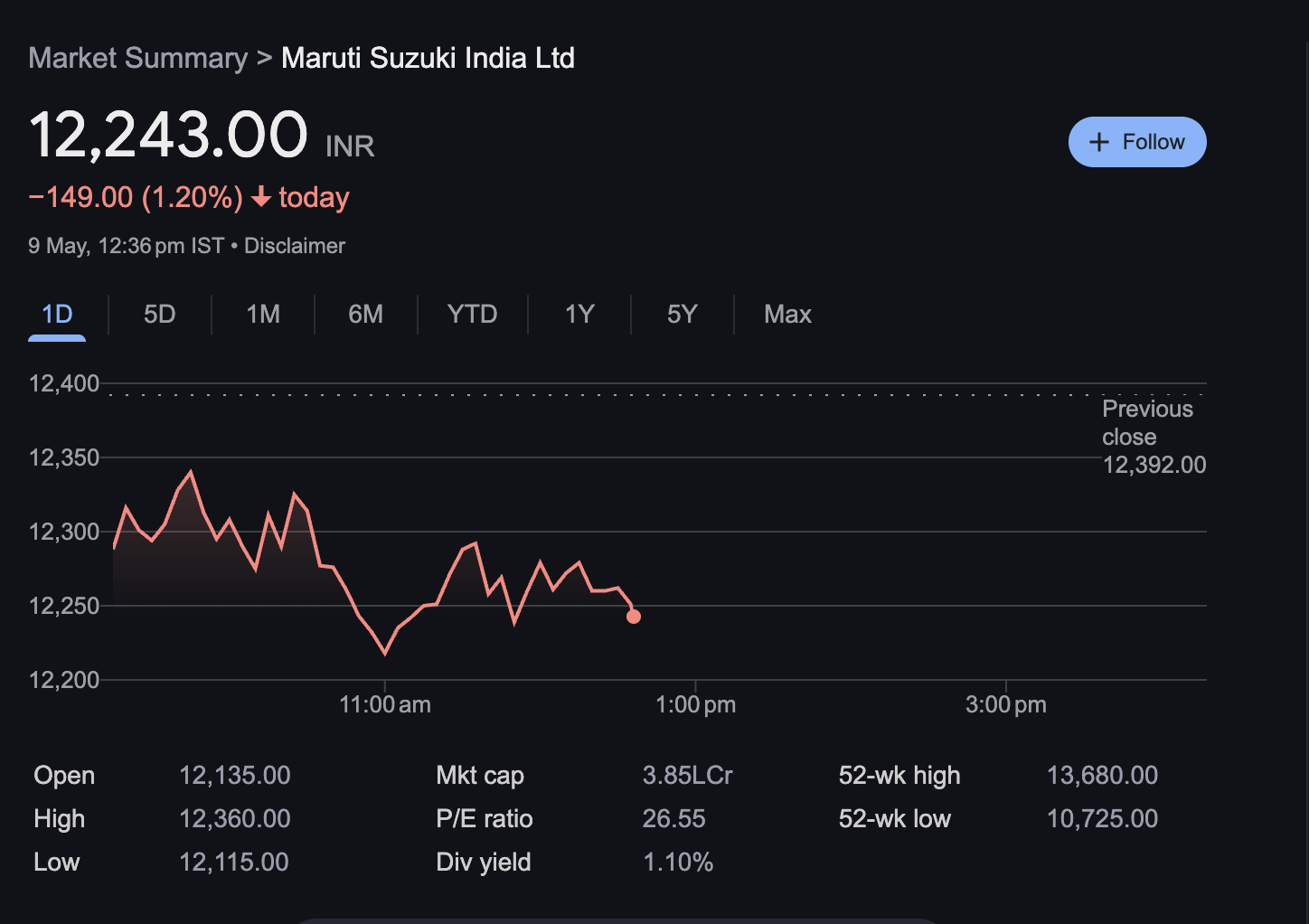Click the Market Summary breadcrumb link
This screenshot has width=1309, height=924.
click(x=137, y=59)
